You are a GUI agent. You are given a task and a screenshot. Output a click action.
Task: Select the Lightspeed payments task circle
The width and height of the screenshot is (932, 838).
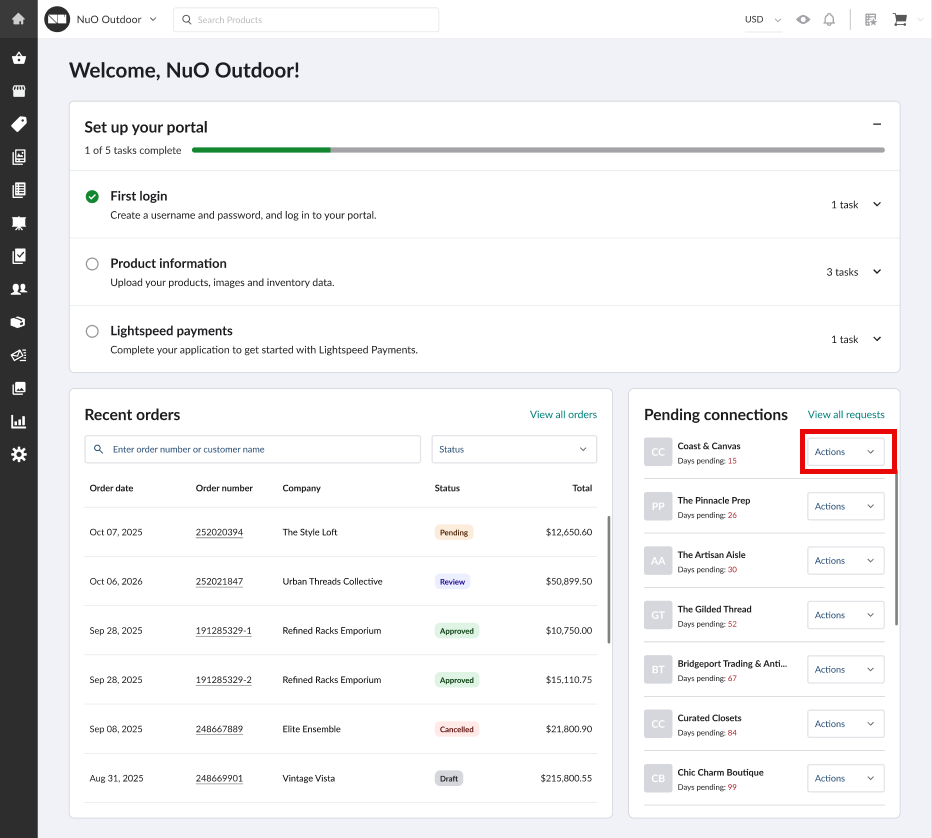click(92, 331)
